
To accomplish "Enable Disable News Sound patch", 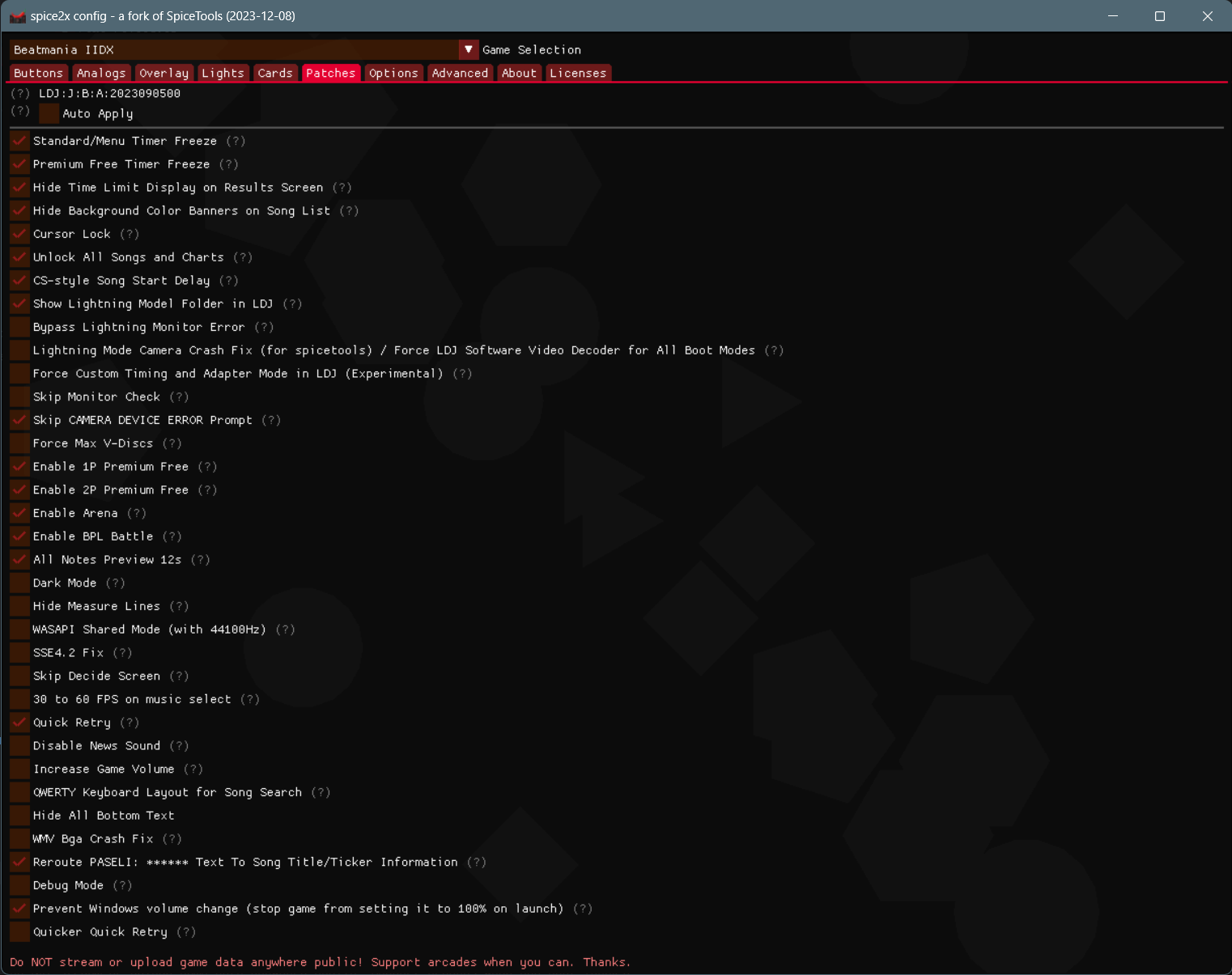I will point(19,746).
